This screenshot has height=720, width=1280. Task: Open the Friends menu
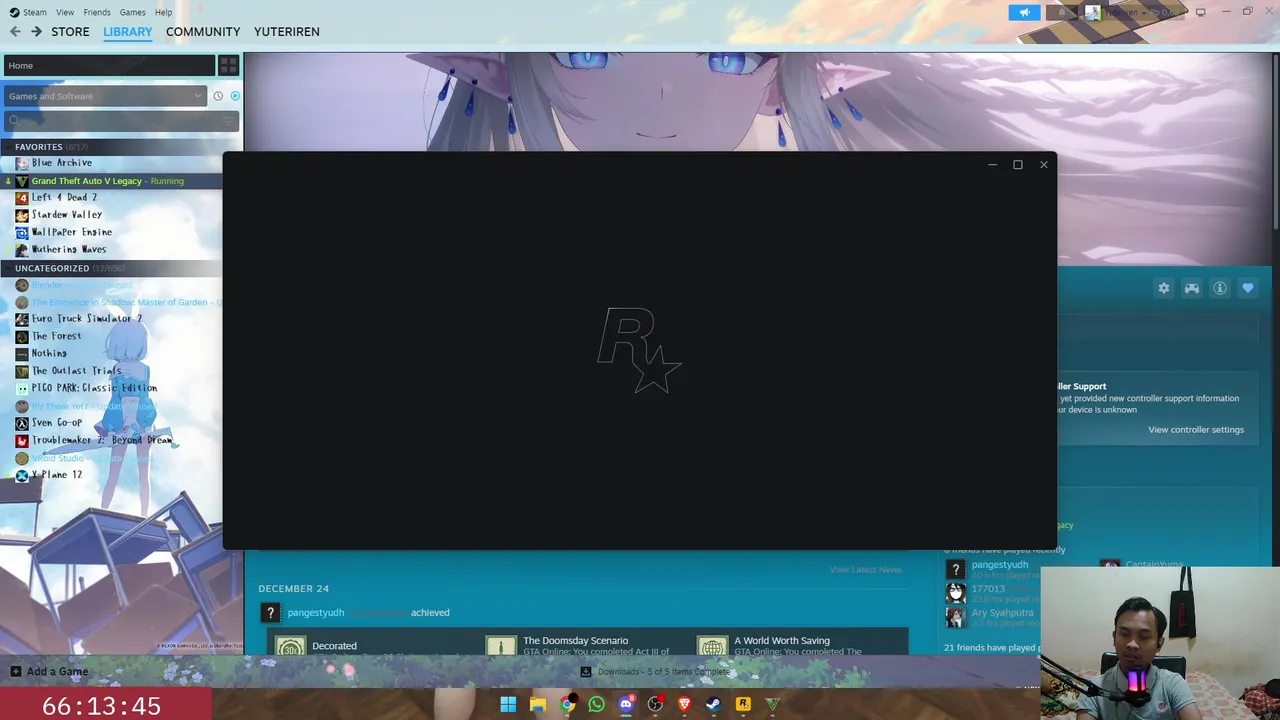[97, 12]
